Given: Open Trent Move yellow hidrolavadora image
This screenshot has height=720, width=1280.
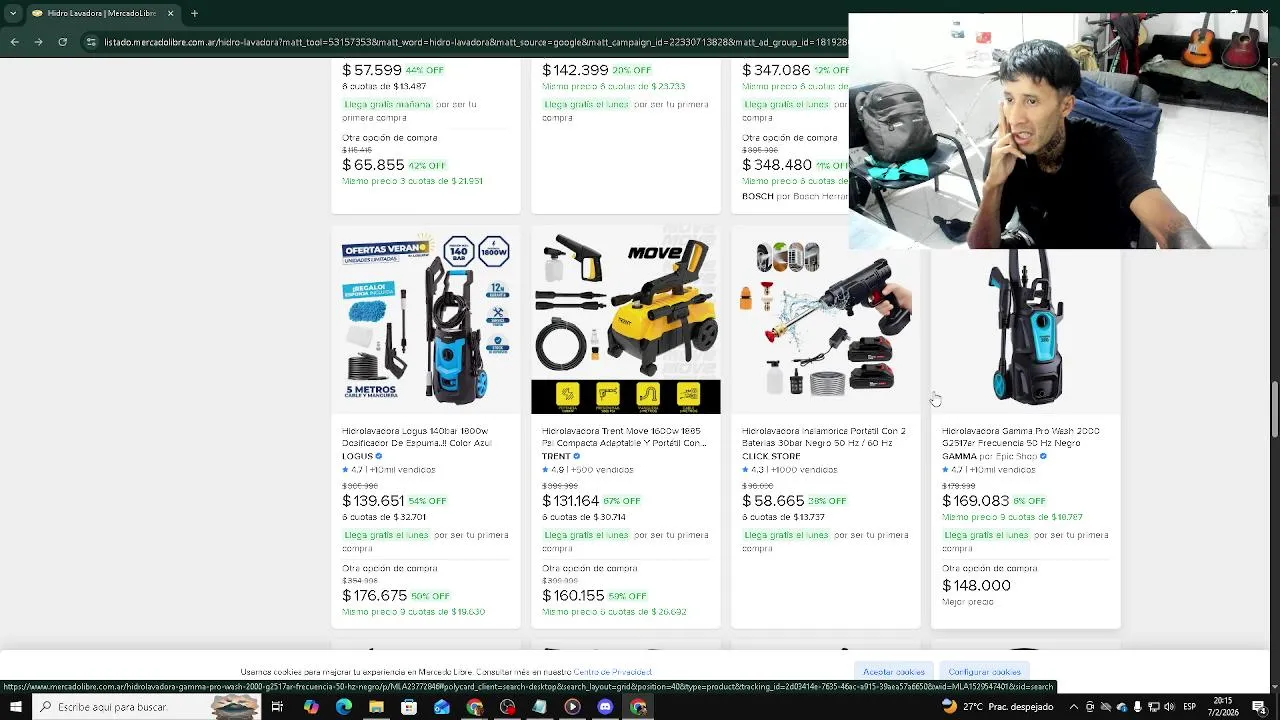Looking at the screenshot, I should pyautogui.click(x=626, y=320).
